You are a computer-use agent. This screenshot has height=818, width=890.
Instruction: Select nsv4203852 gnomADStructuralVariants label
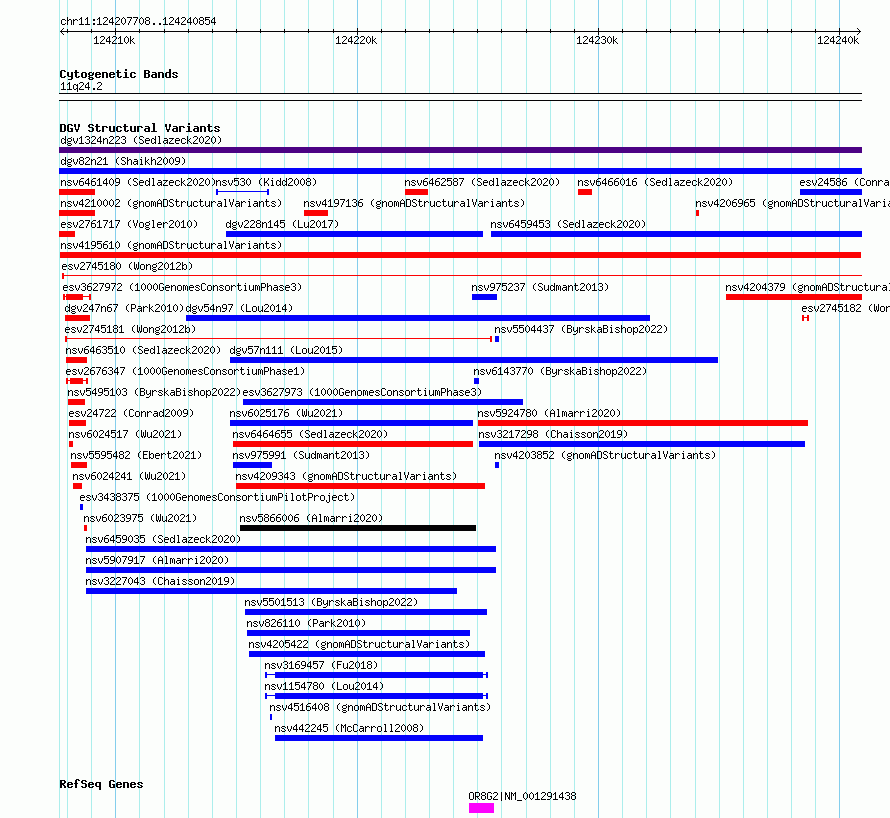(605, 455)
